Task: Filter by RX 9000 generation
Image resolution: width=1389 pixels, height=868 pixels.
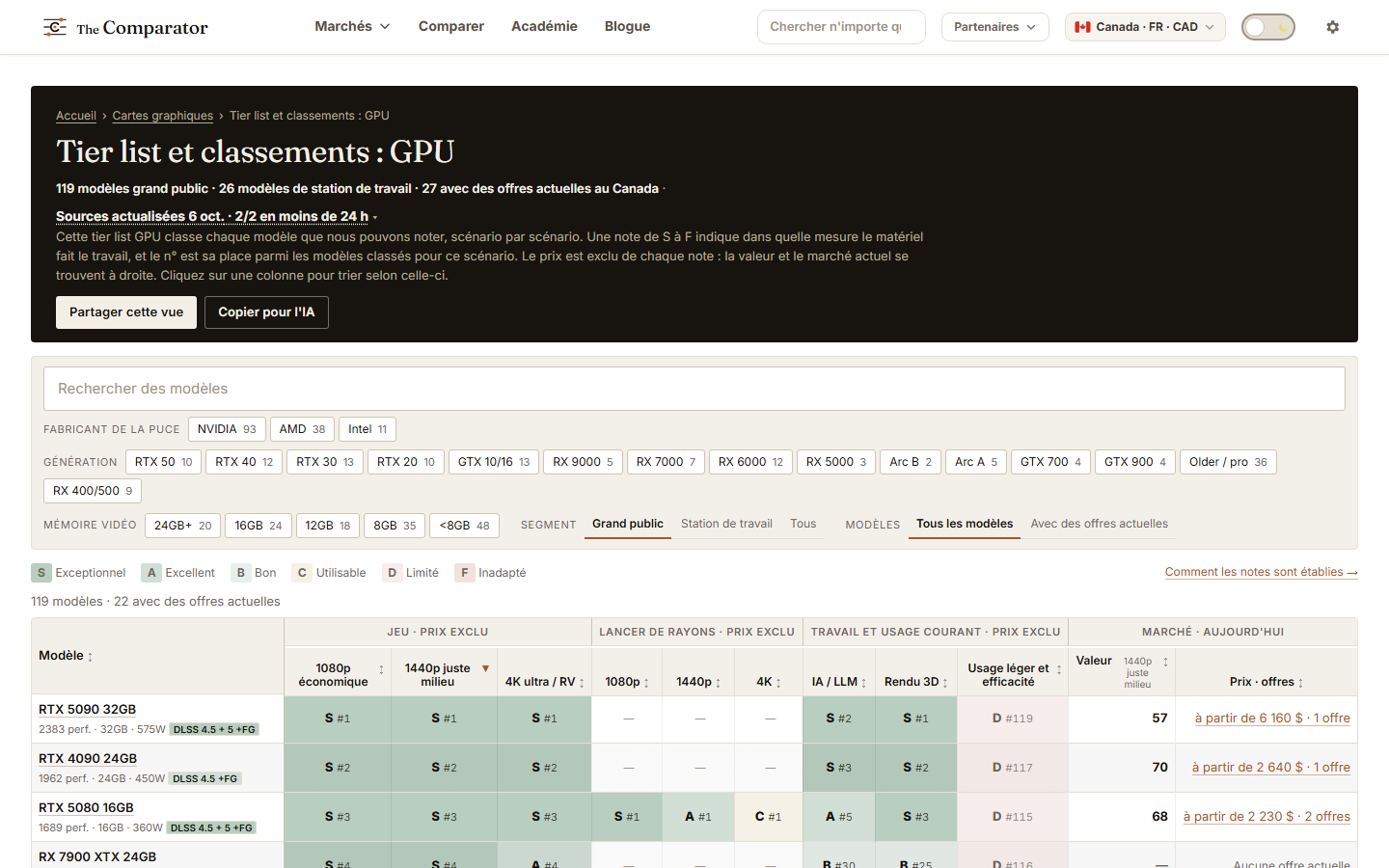Action: [x=583, y=462]
